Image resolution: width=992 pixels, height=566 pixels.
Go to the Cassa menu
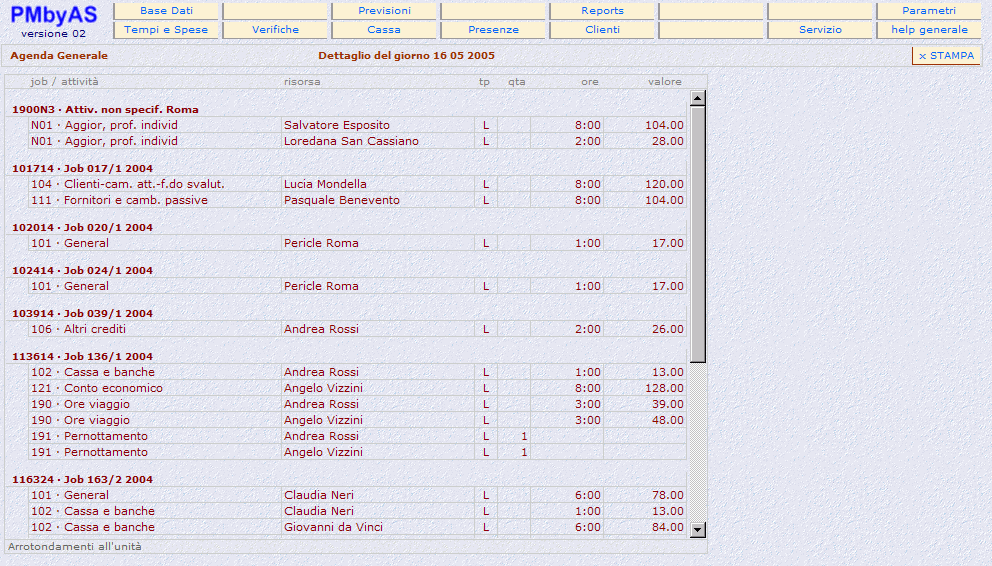tap(384, 30)
